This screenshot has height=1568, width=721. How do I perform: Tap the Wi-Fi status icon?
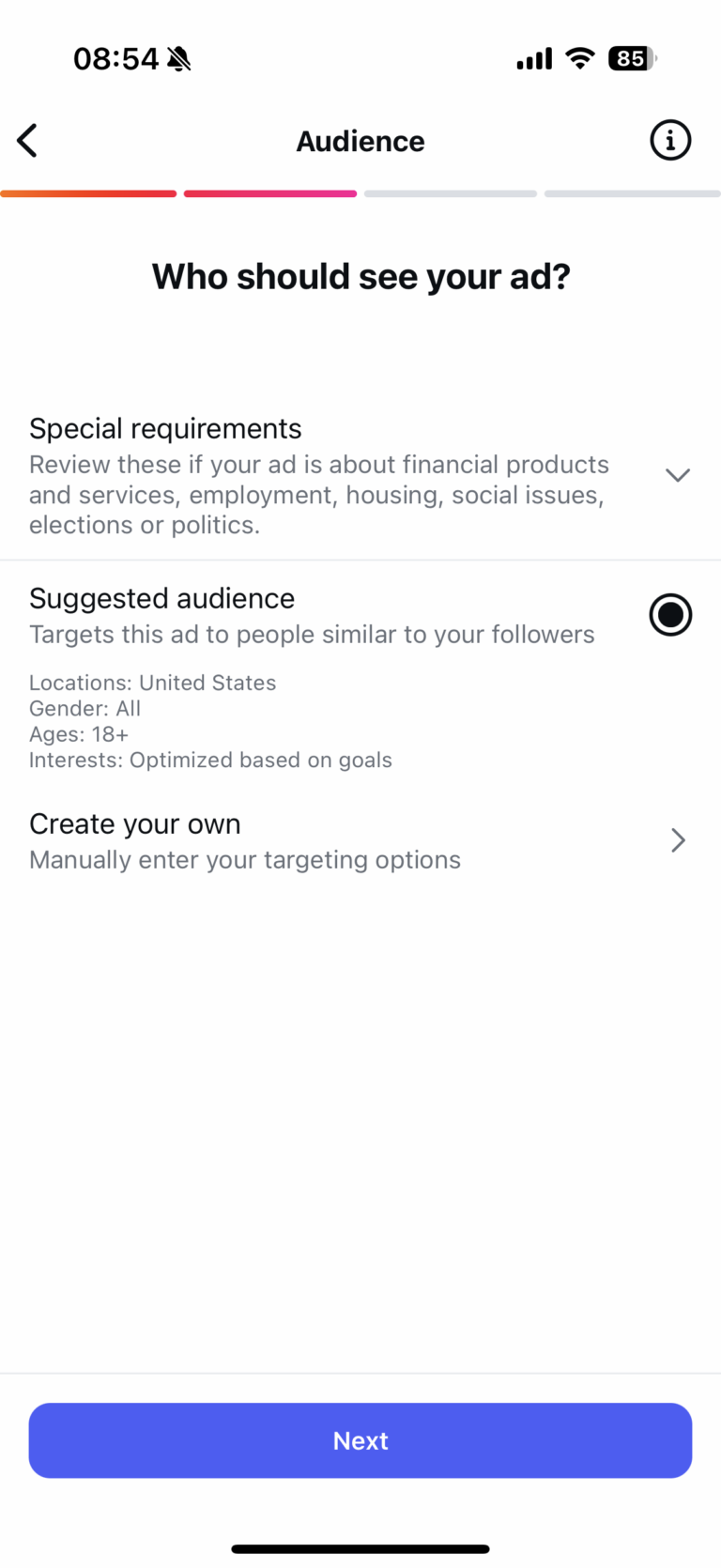coord(580,58)
